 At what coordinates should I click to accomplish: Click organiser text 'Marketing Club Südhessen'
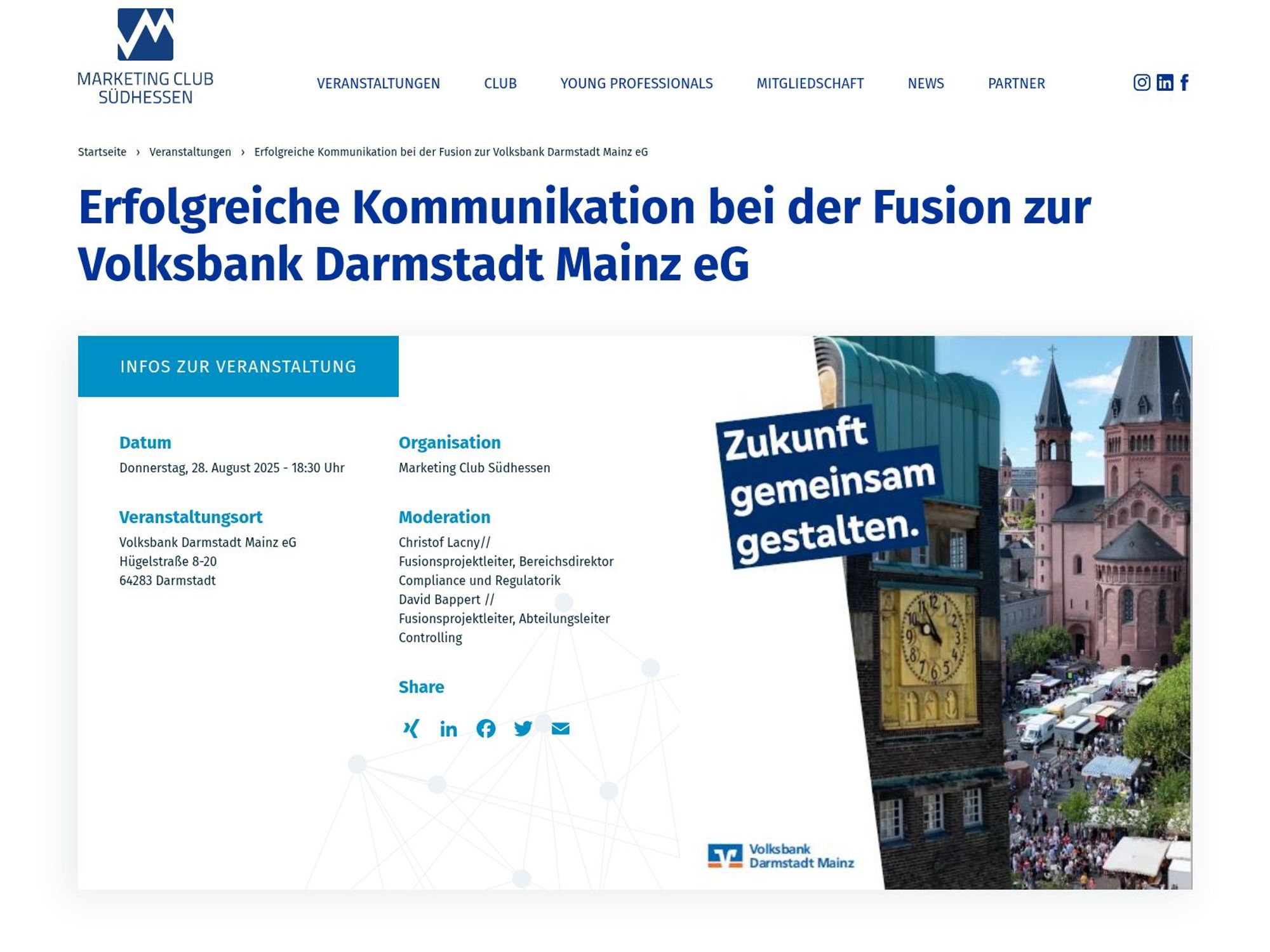tap(474, 468)
